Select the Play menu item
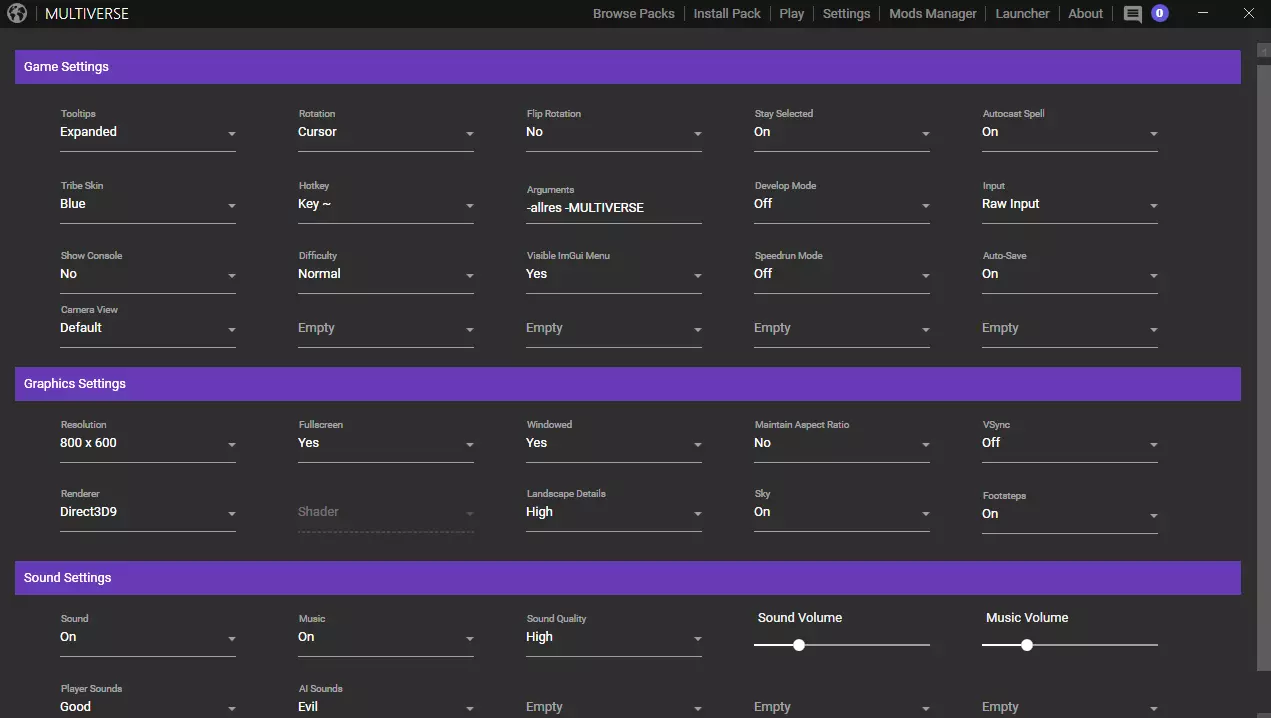 [x=792, y=14]
